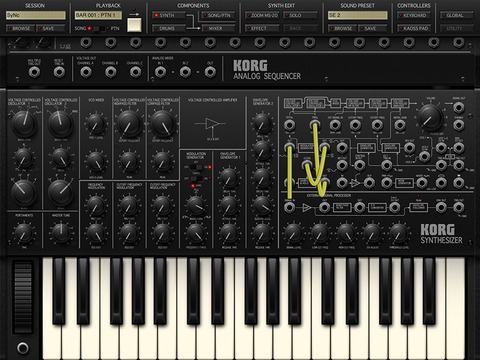Adjust the Envelope Generator 2 sustain level knob
Image resolution: width=480 pixels, height=360 pixels.
click(x=262, y=206)
